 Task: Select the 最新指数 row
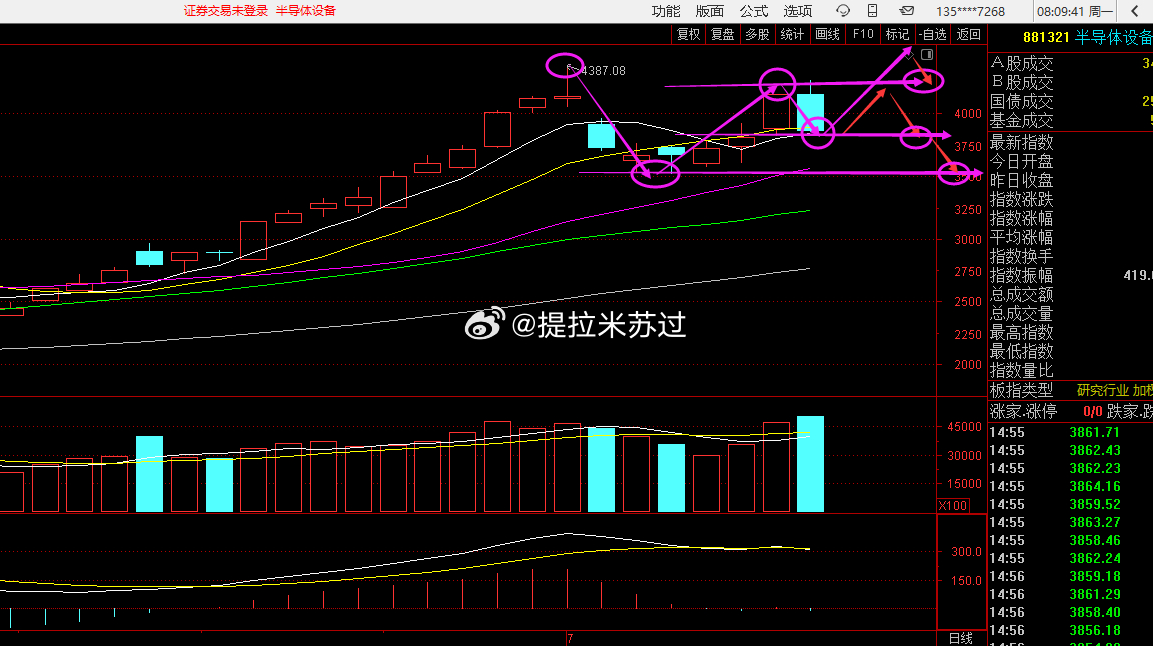(x=1070, y=143)
